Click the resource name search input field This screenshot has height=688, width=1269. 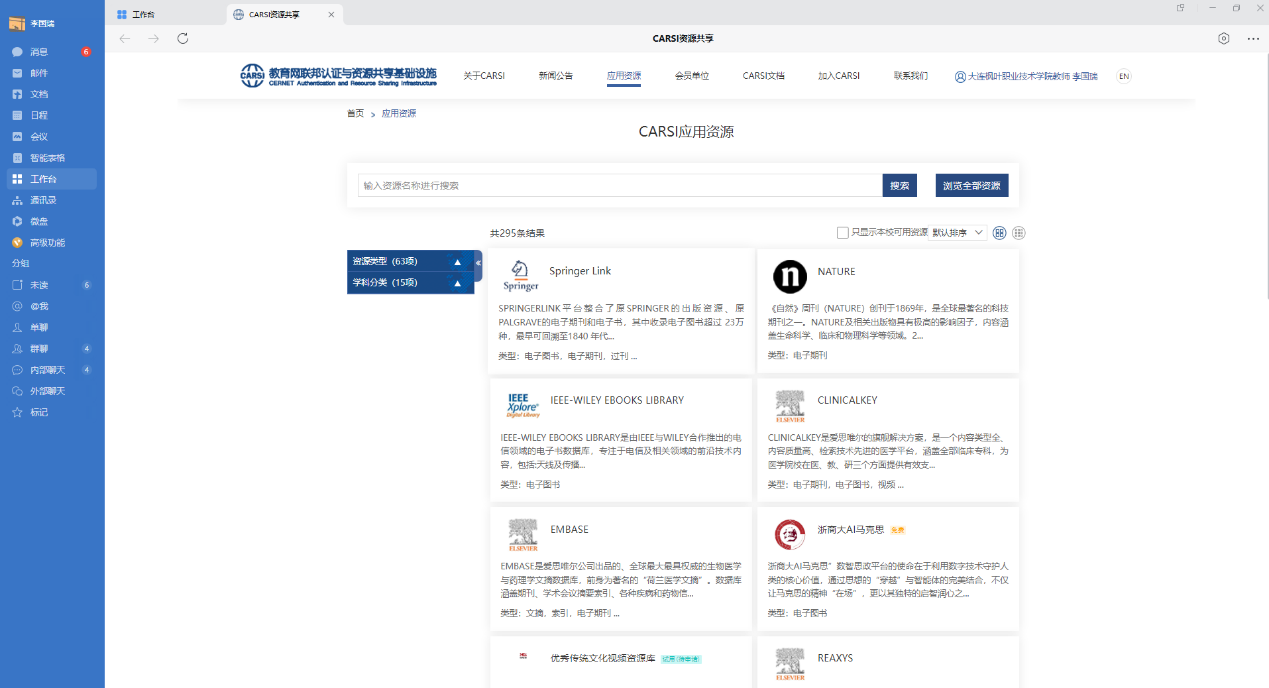pos(619,186)
